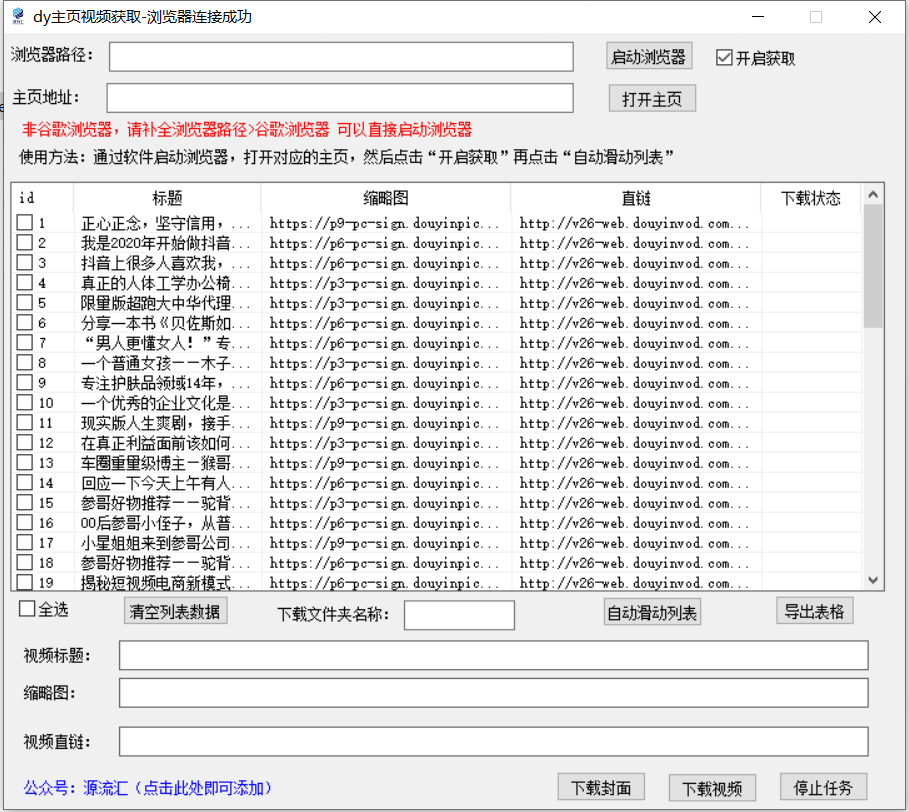Close the window
Image resolution: width=909 pixels, height=812 pixels.
click(x=875, y=17)
